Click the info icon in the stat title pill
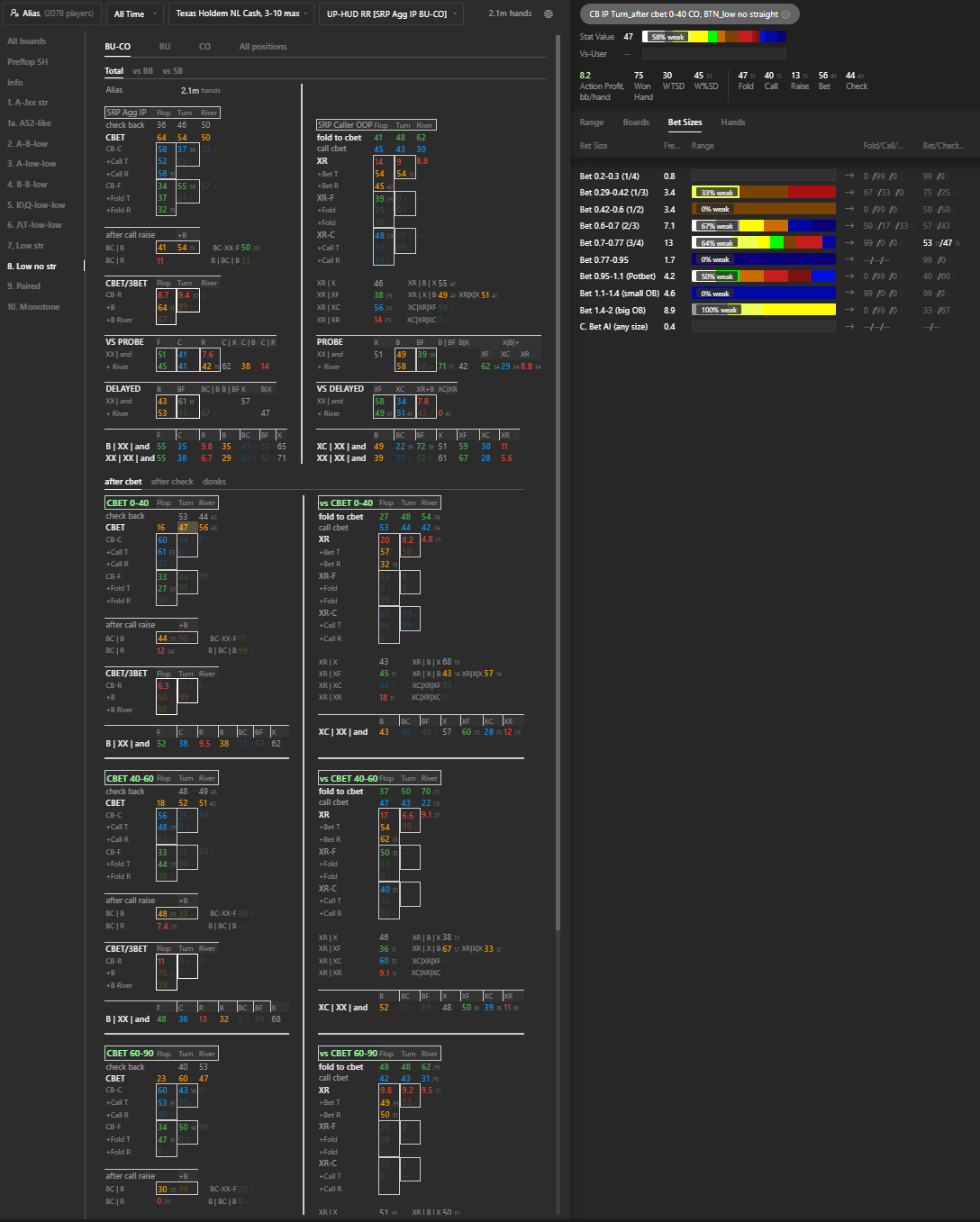Image resolution: width=980 pixels, height=1222 pixels. coord(785,14)
